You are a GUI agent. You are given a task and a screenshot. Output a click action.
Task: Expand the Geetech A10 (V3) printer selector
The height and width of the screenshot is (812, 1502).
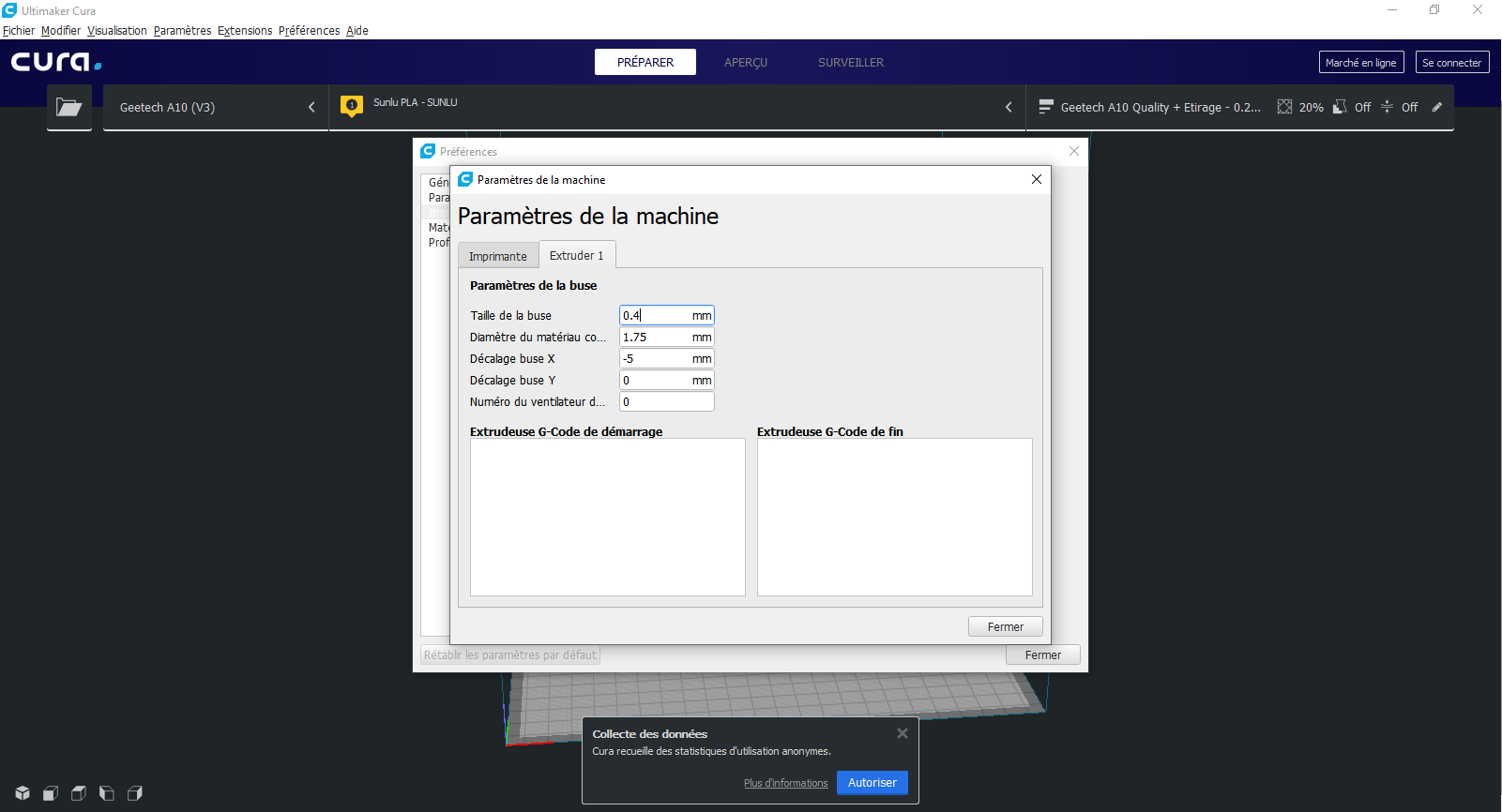click(216, 107)
